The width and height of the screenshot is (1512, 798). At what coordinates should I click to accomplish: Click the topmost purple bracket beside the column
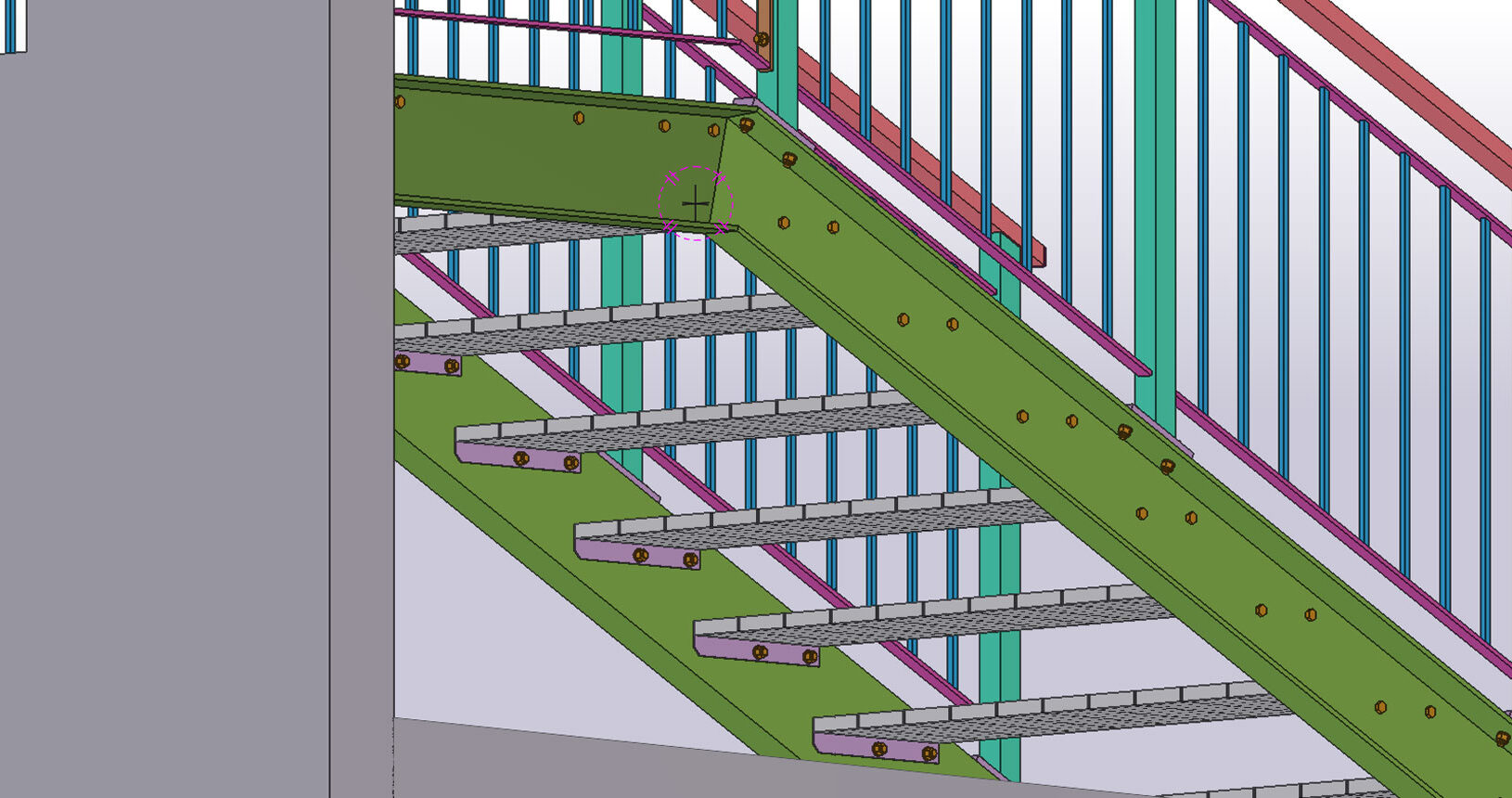[x=427, y=363]
